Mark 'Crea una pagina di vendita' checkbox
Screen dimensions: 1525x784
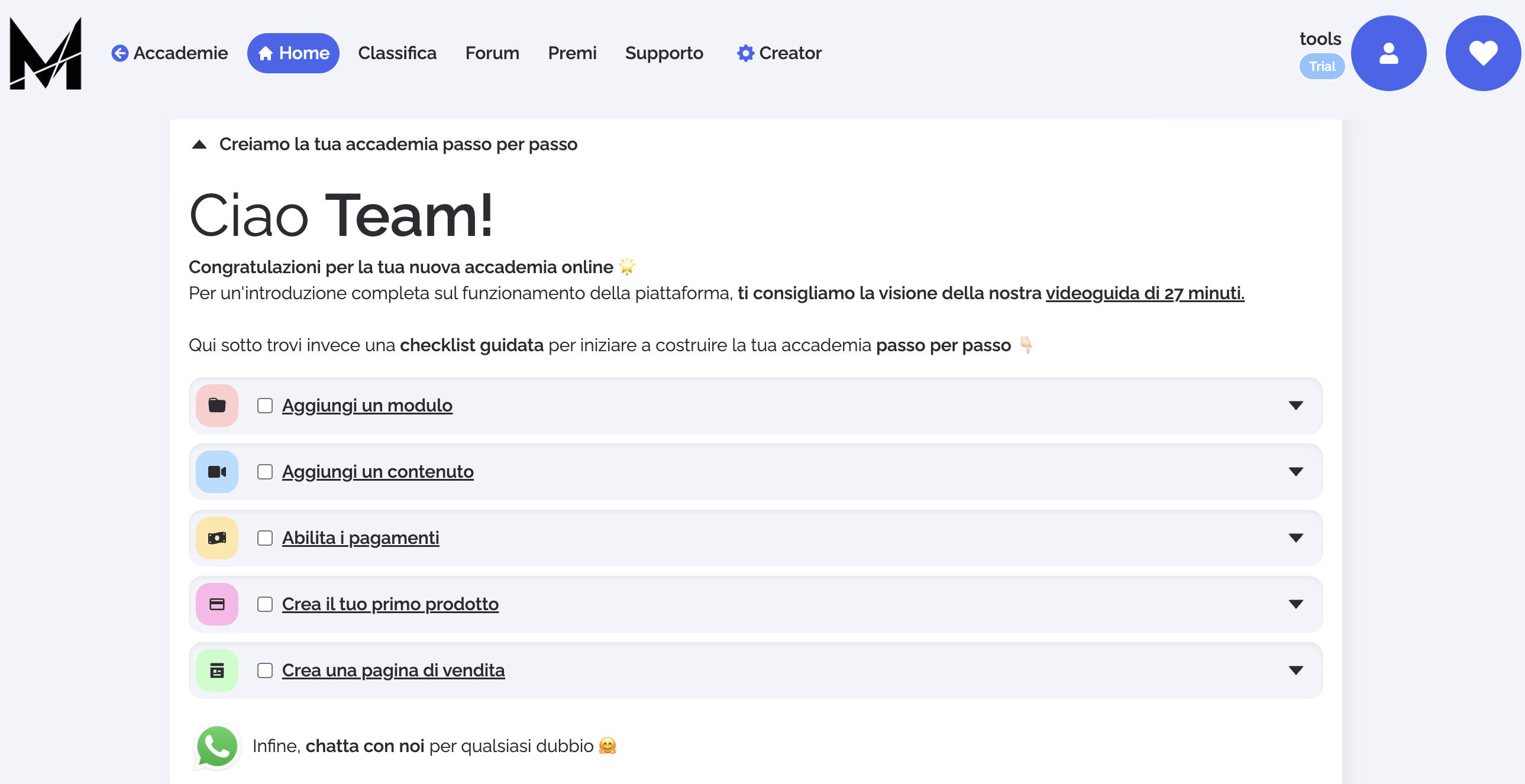264,671
